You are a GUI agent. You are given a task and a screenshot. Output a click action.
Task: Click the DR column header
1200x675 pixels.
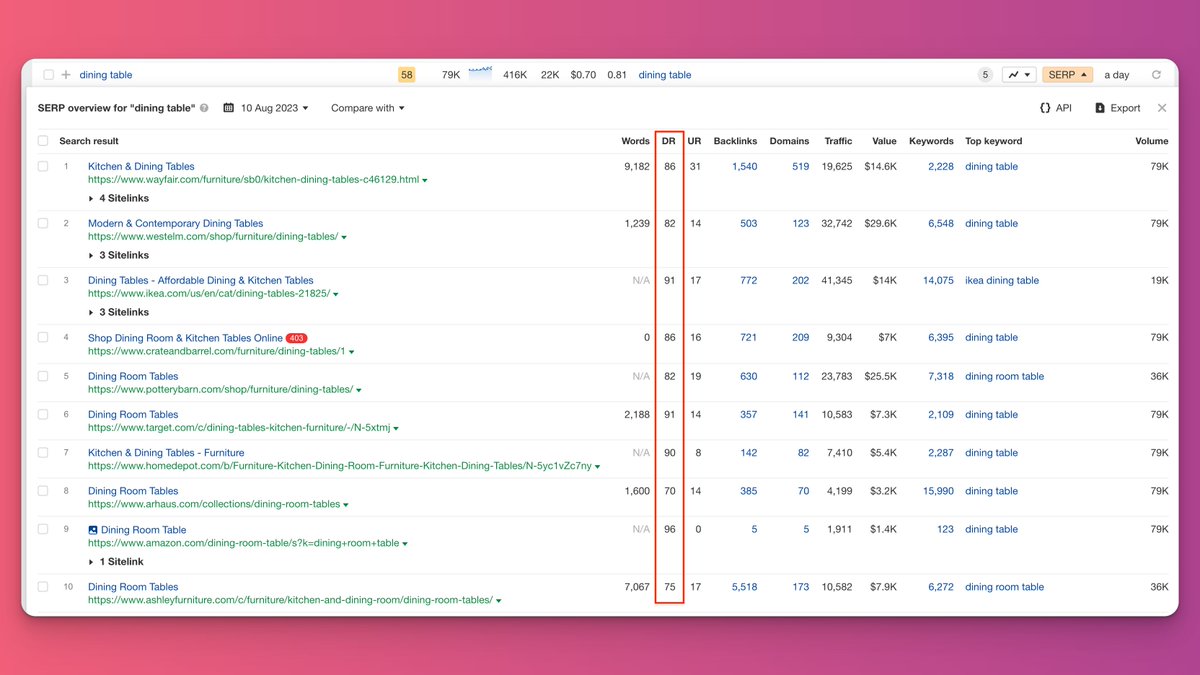[x=669, y=141]
